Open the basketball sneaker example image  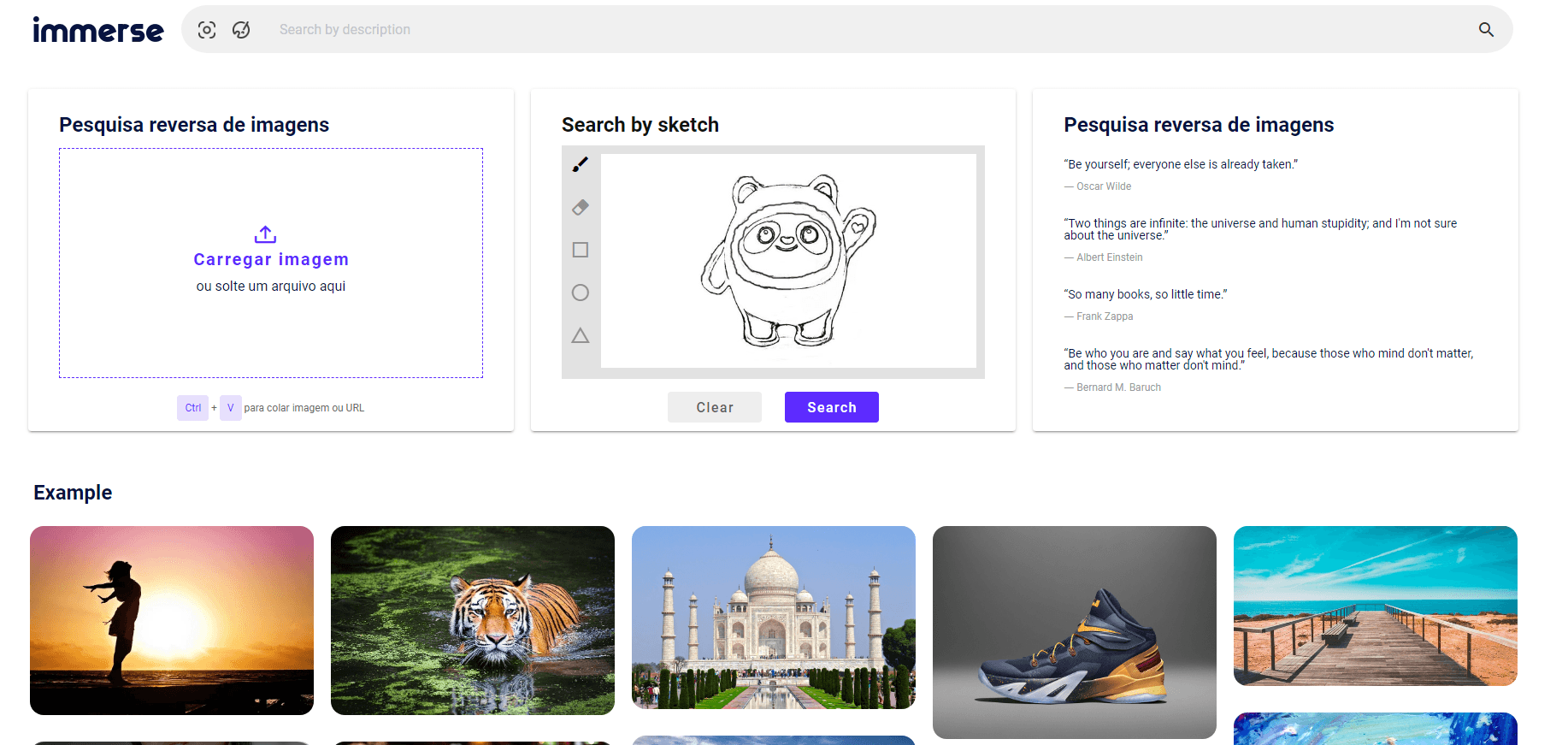1075,632
